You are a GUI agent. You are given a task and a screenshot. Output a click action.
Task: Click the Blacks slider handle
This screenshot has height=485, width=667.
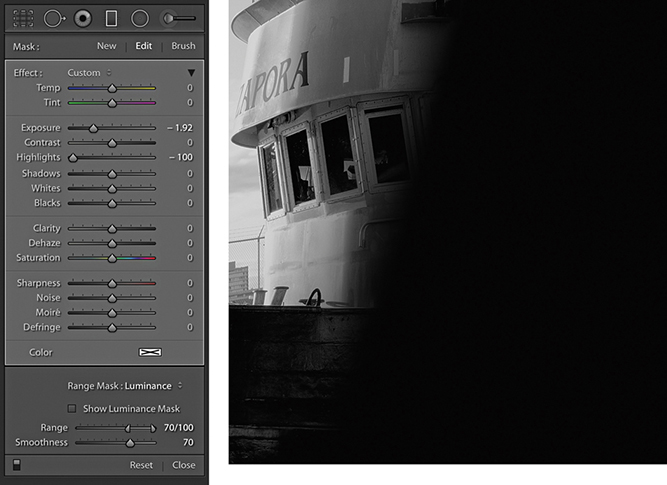(112, 203)
